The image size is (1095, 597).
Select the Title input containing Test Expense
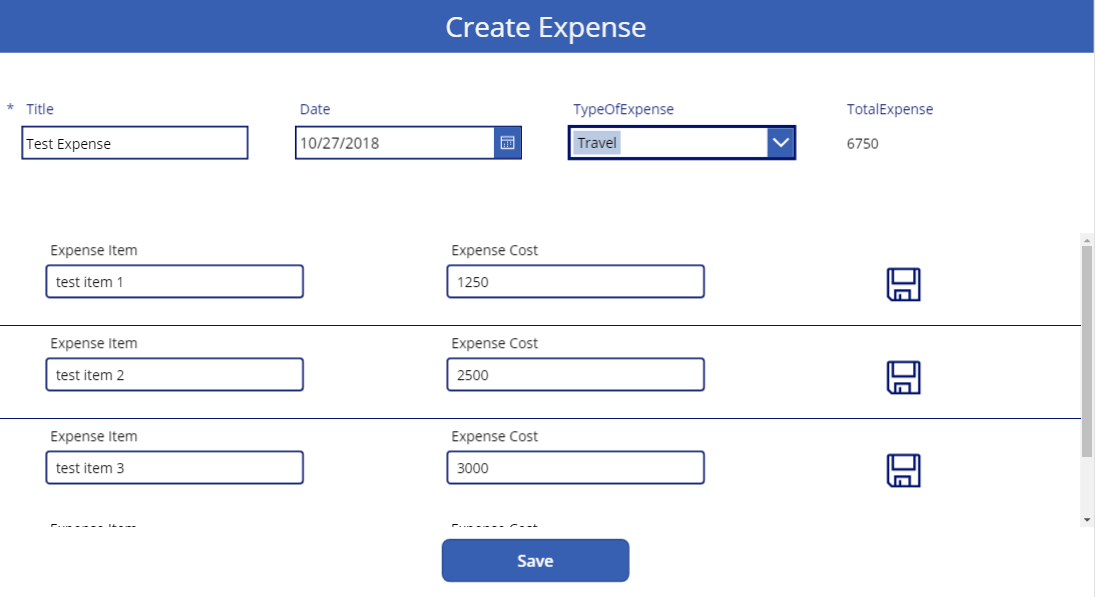(x=135, y=144)
